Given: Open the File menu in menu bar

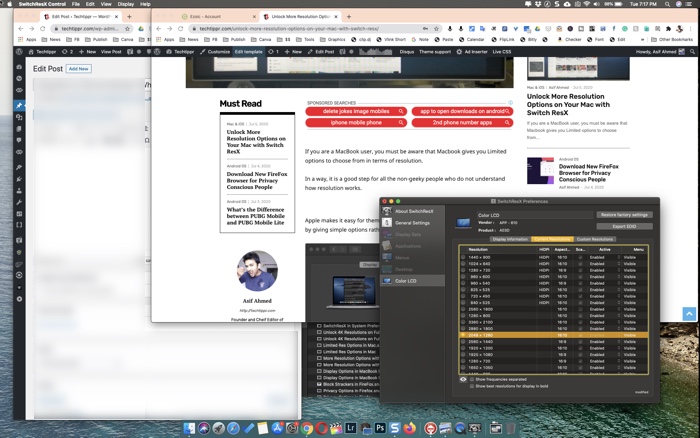Looking at the screenshot, I should pos(76,4).
